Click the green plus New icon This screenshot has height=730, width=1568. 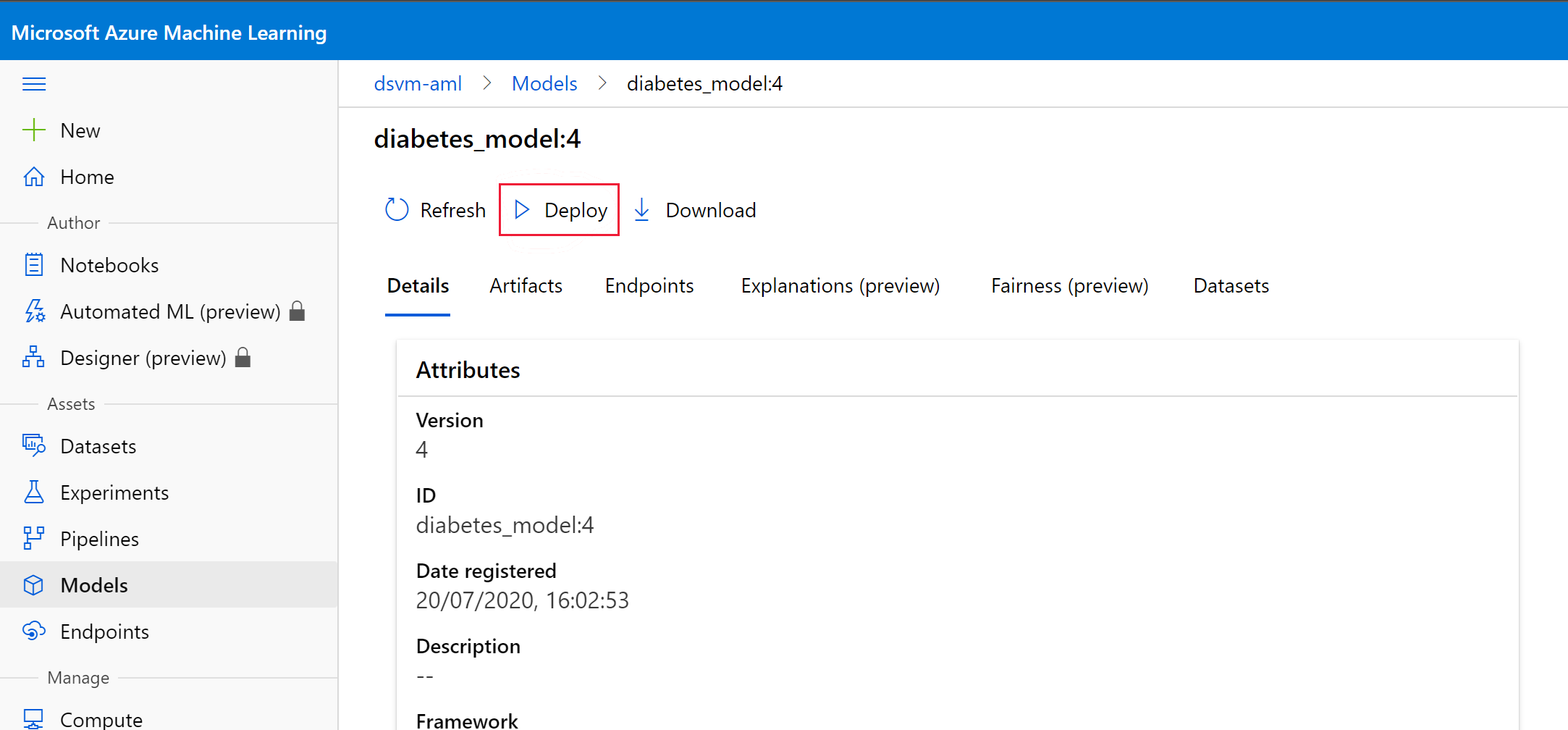34,130
